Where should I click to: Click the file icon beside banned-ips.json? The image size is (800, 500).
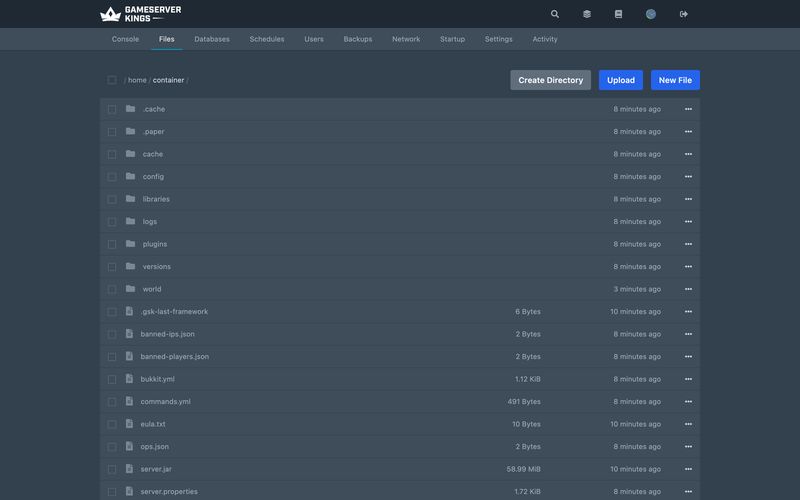point(130,333)
